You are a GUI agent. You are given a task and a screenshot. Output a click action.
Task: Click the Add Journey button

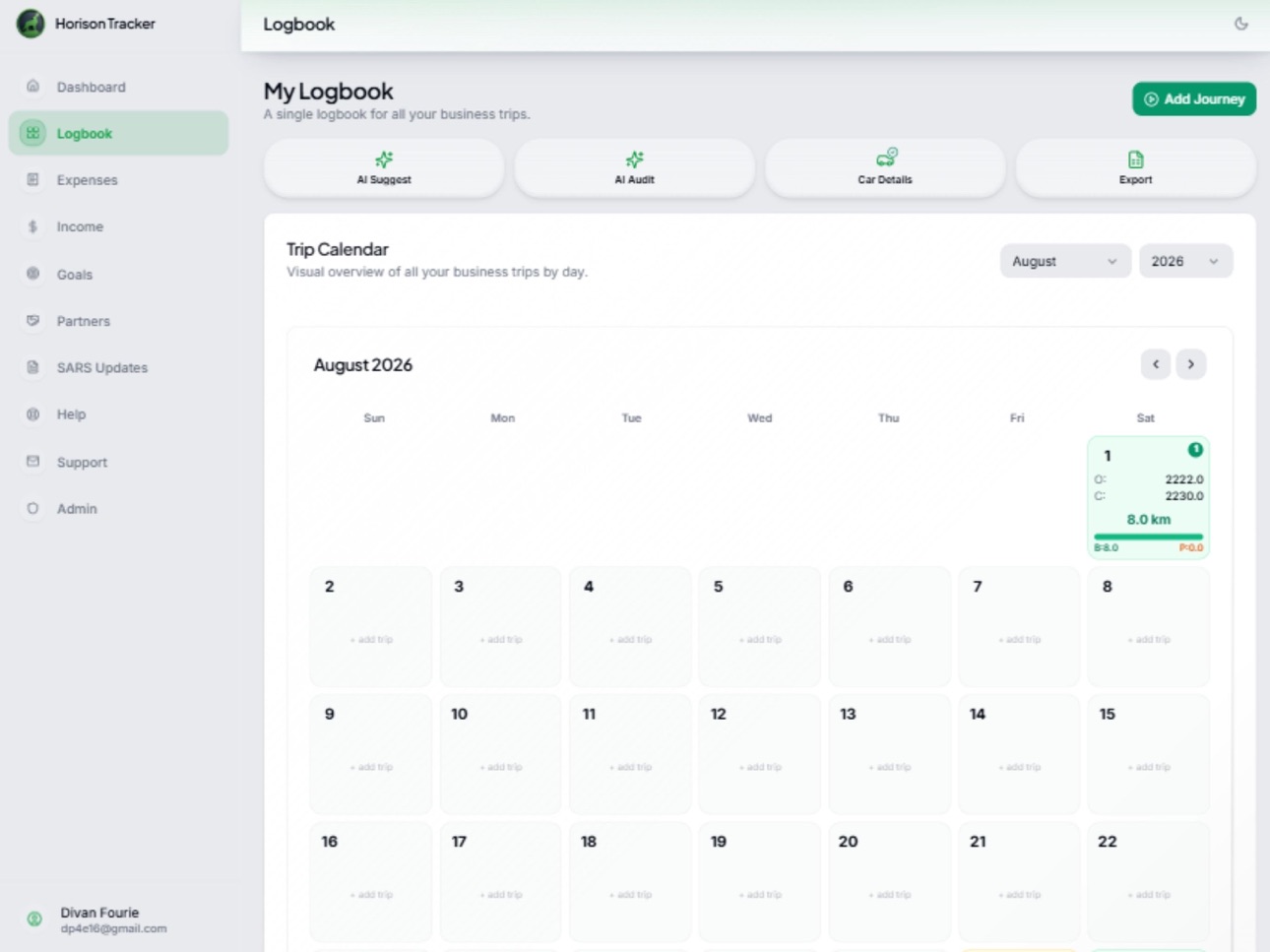[1194, 98]
